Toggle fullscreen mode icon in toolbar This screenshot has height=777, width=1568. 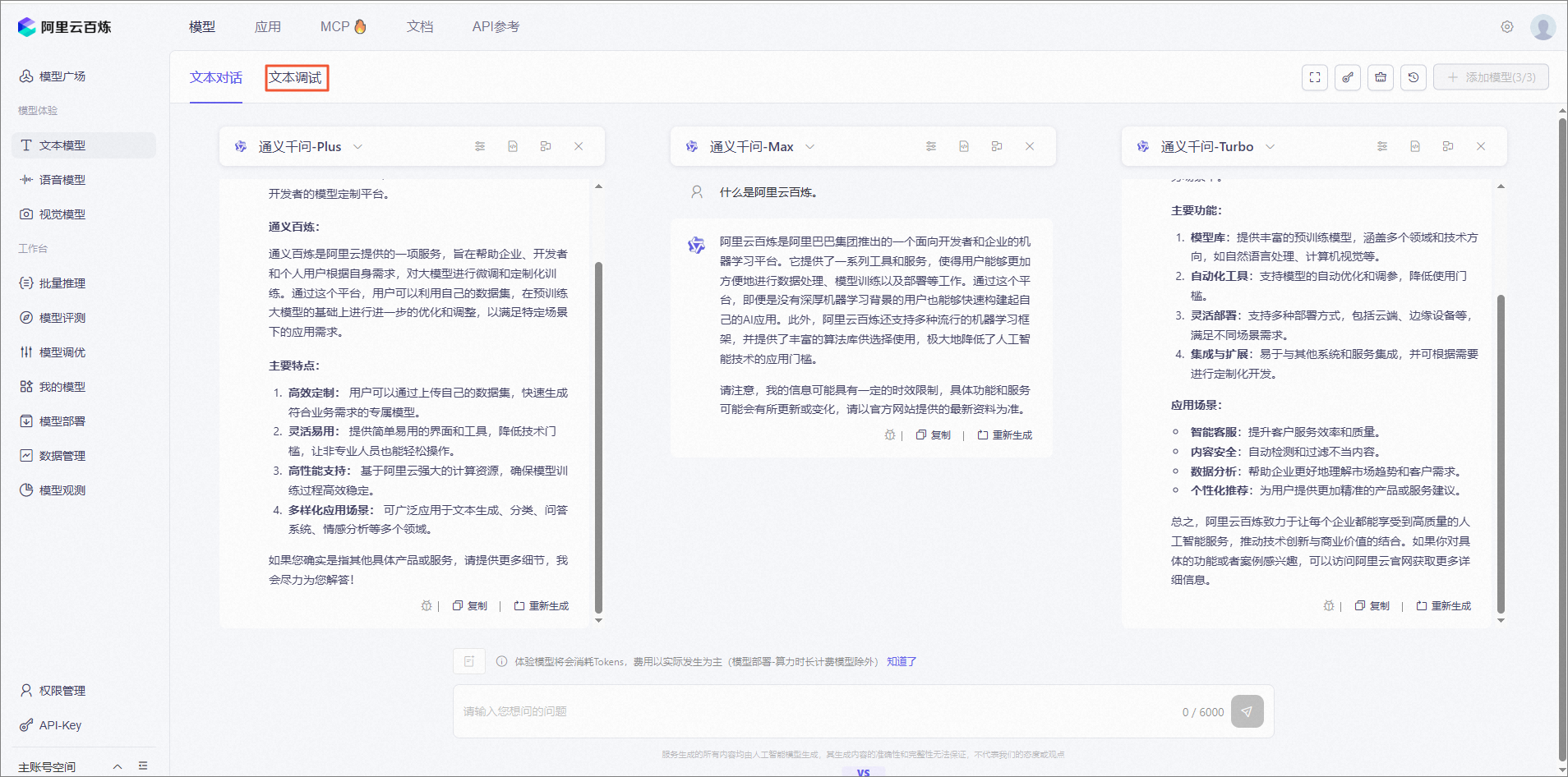point(1315,77)
